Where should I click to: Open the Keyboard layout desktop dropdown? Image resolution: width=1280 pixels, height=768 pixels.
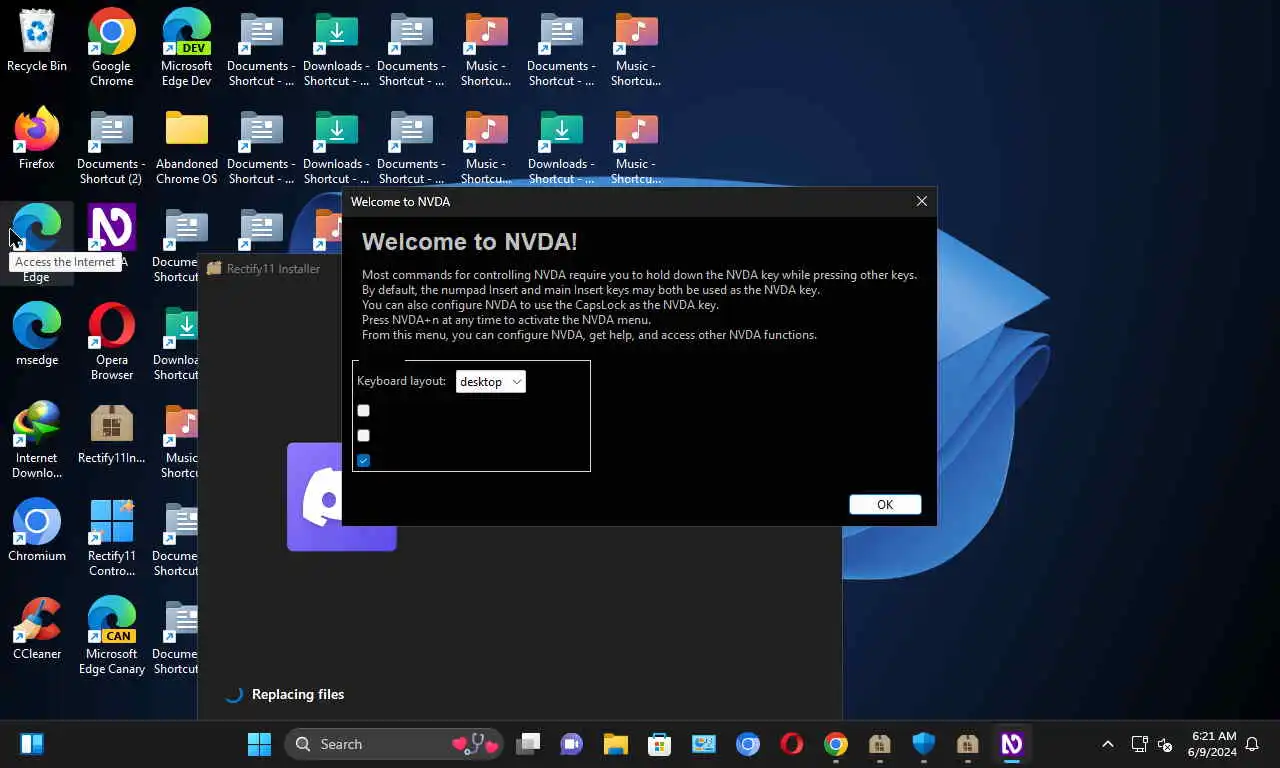pyautogui.click(x=490, y=381)
